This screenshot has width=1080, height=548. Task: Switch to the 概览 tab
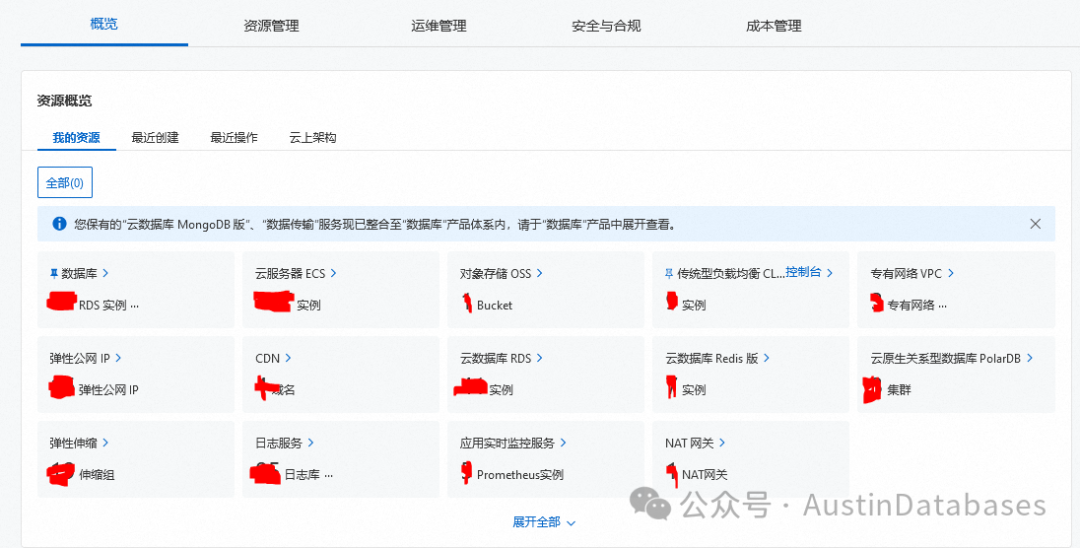point(104,24)
